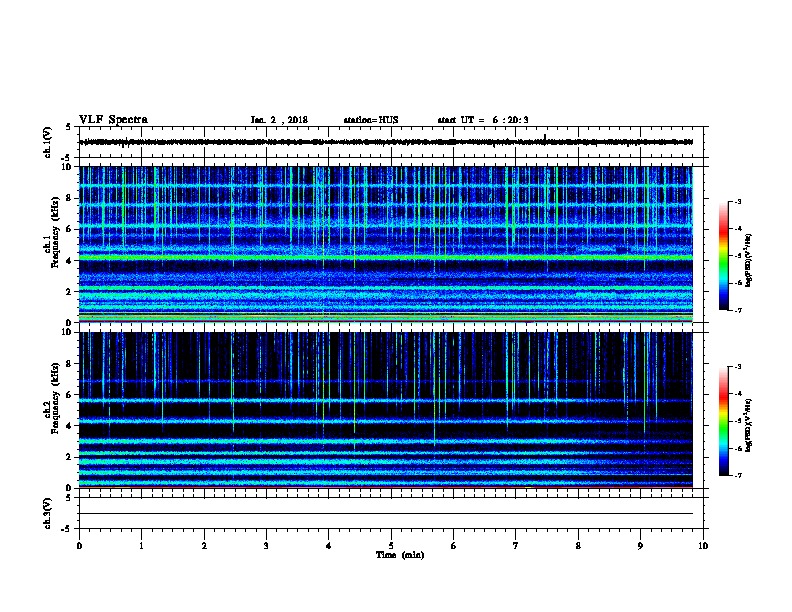Viewport: 792px width, 612px height.
Task: Click the bright 4 kHz band in ch.1 spectrogram
Action: [x=386, y=258]
